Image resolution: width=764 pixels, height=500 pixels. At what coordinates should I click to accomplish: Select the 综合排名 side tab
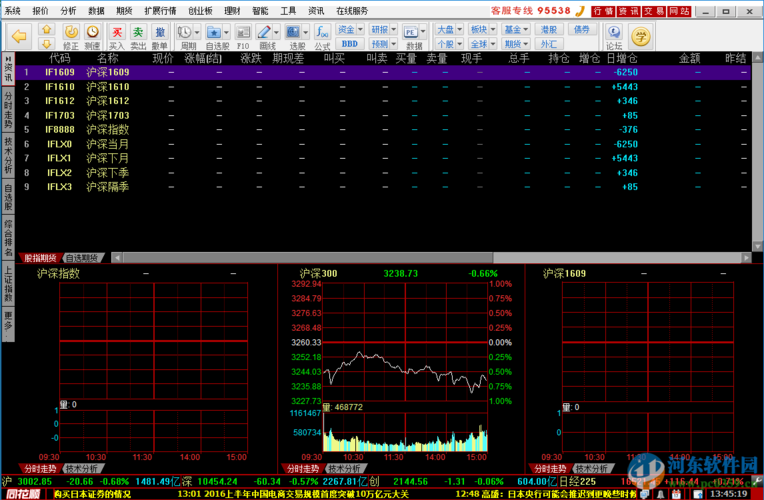(x=8, y=238)
